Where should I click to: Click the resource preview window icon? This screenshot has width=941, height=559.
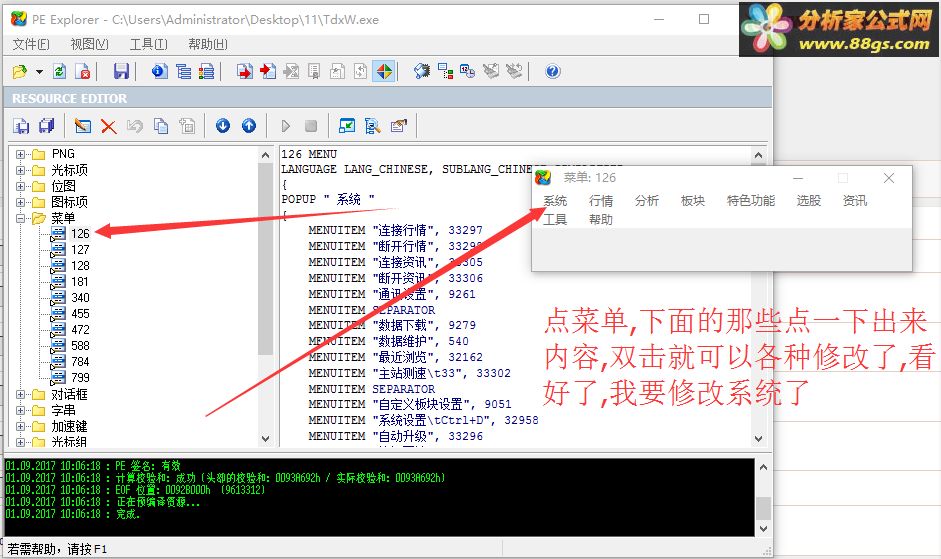click(347, 125)
